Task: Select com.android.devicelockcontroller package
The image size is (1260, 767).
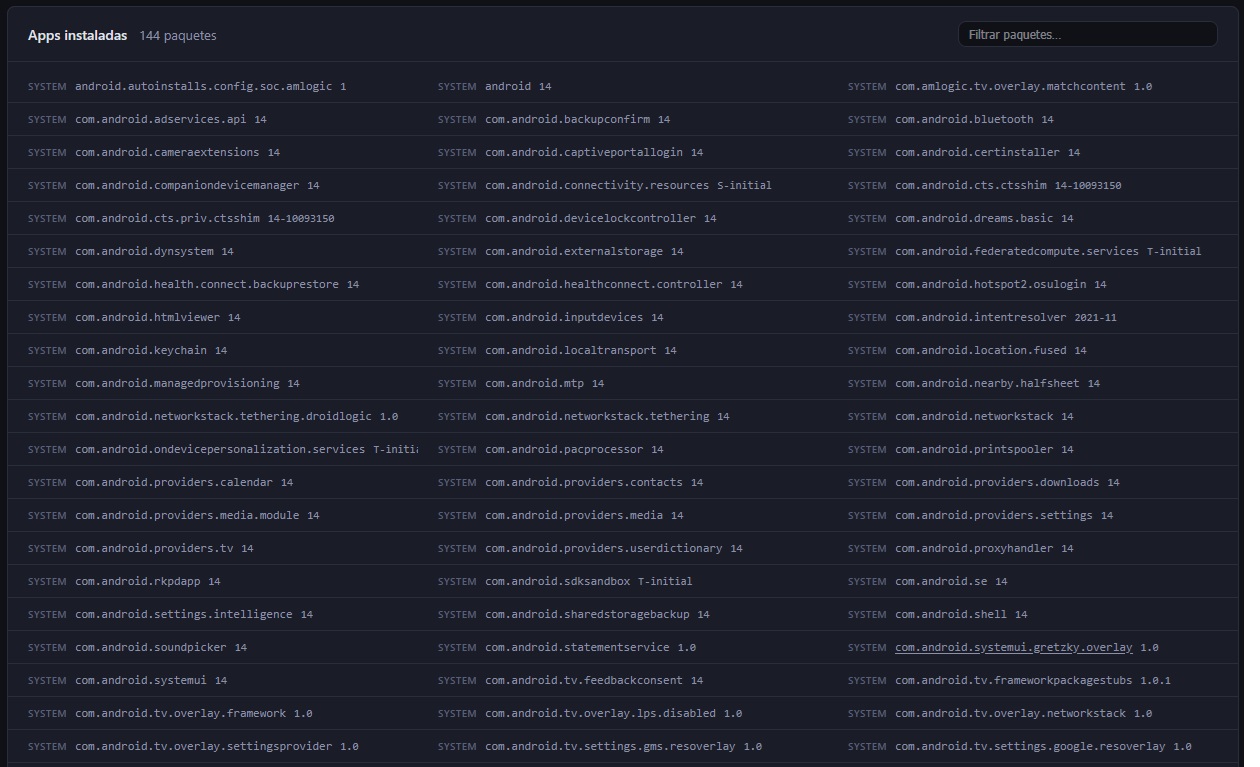Action: click(590, 218)
